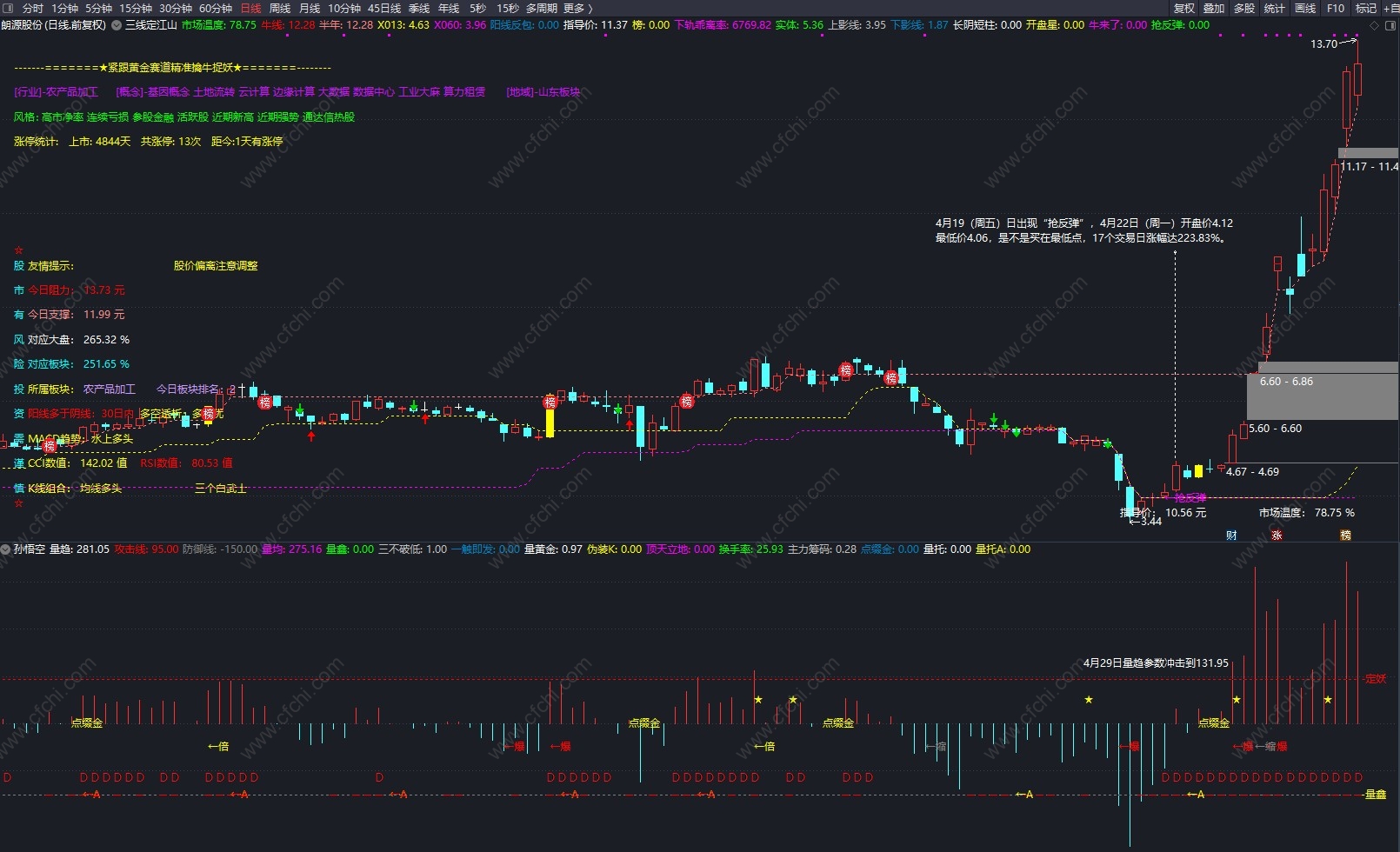
Task: Switch to 周线 chart
Action: [280, 8]
